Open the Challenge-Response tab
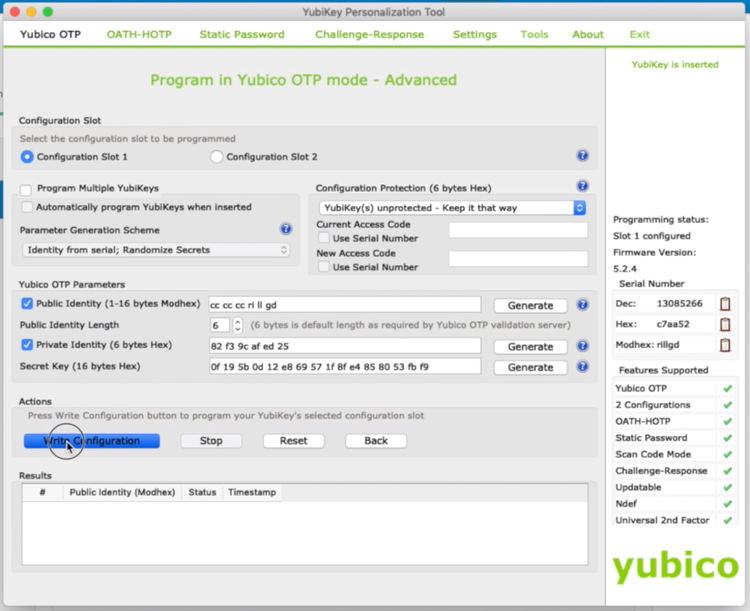 (370, 34)
